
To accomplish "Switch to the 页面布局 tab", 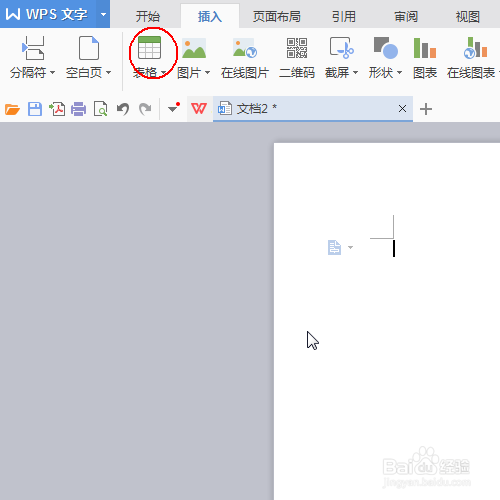I will 277,16.
